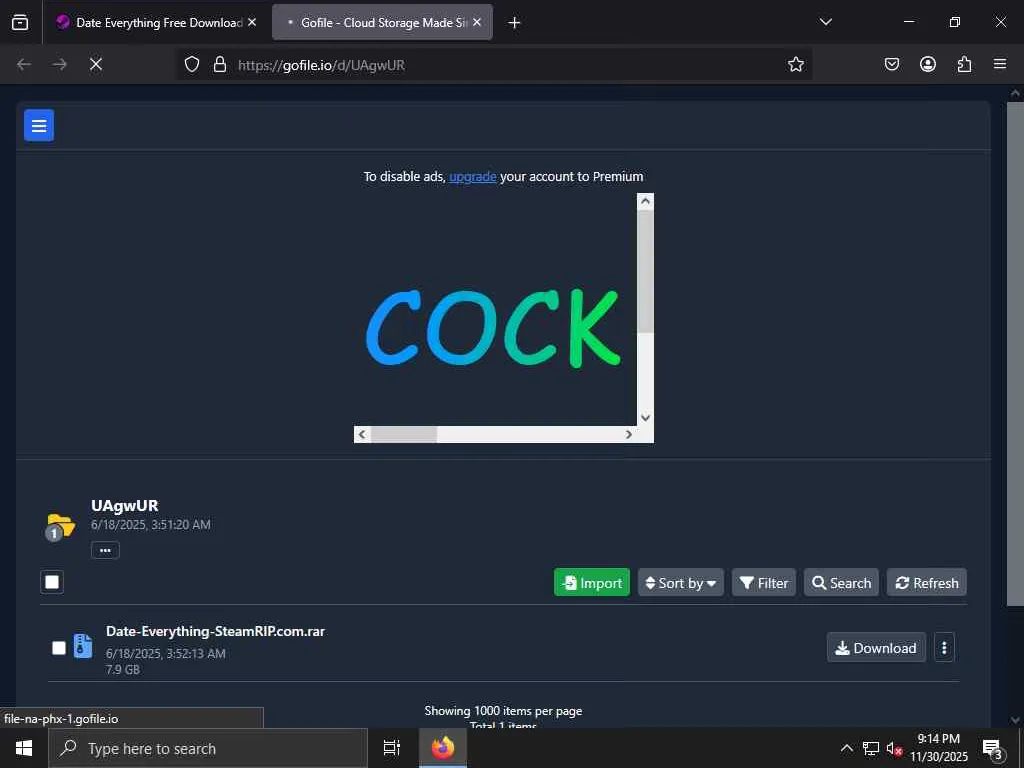List all tabs dropdown arrow
The image size is (1024, 768).
[x=825, y=22]
